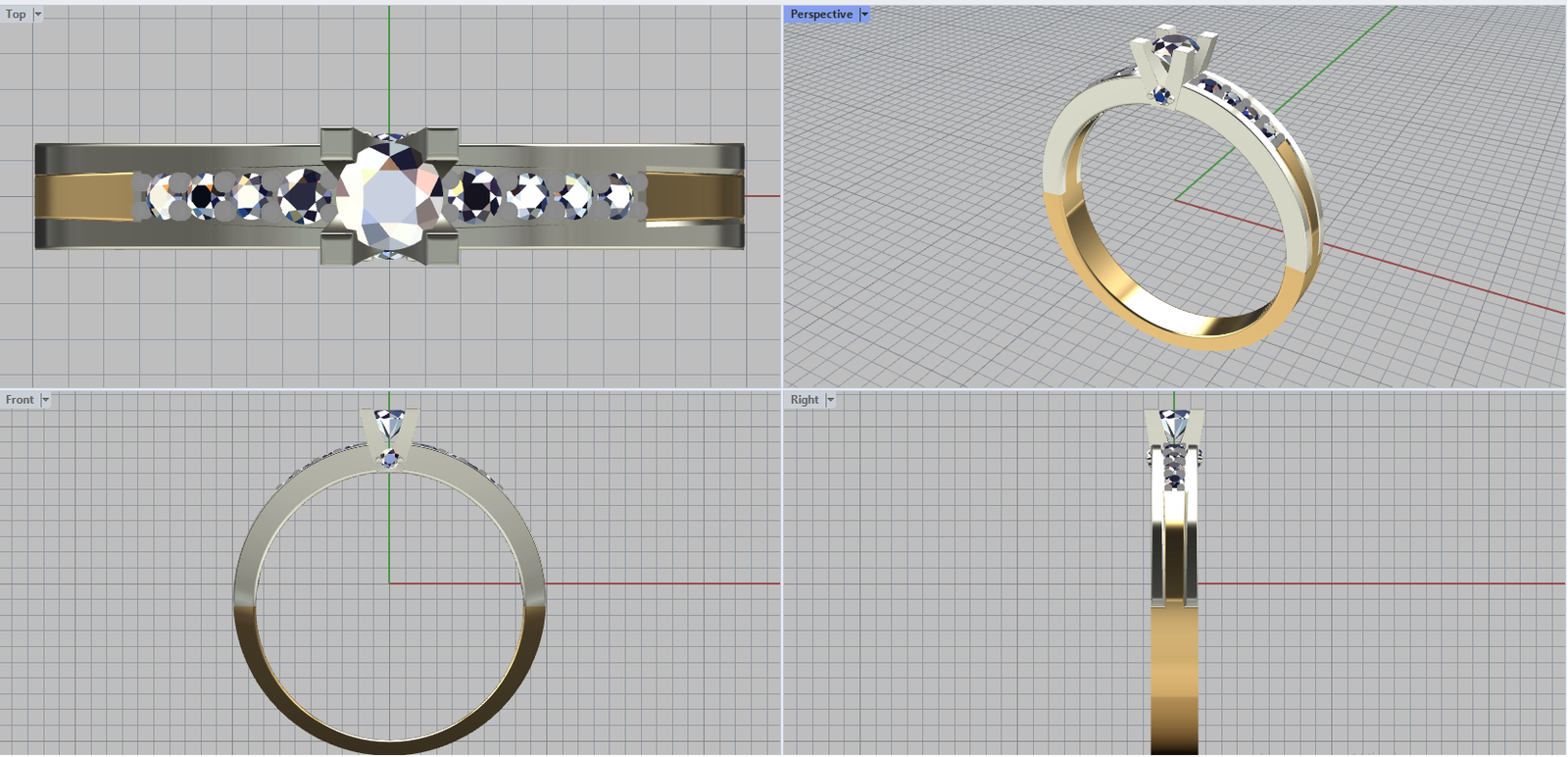Activate the Top viewport title label

point(16,15)
